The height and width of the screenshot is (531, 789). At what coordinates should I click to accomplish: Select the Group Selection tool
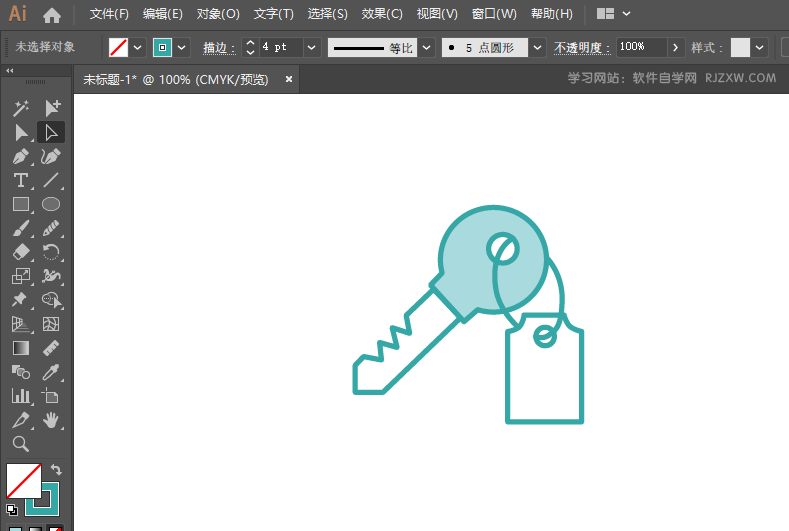pyautogui.click(x=51, y=108)
